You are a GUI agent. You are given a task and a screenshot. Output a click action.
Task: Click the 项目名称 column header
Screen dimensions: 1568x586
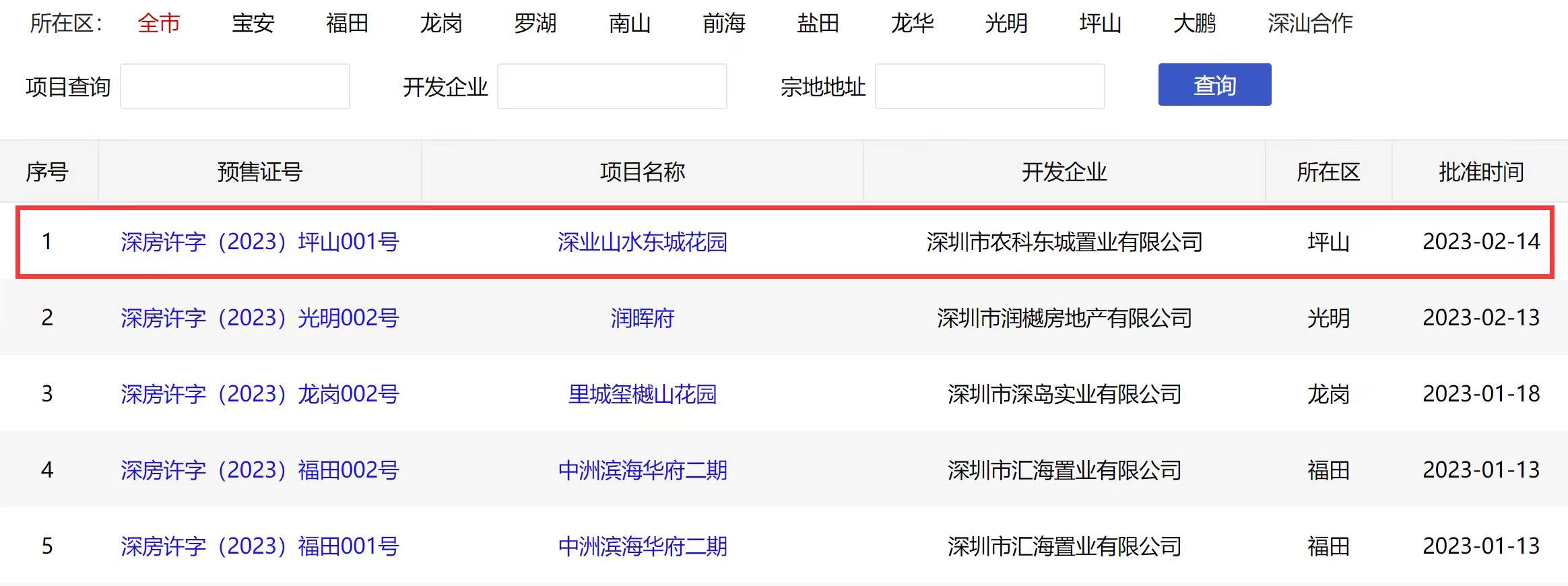coord(643,172)
